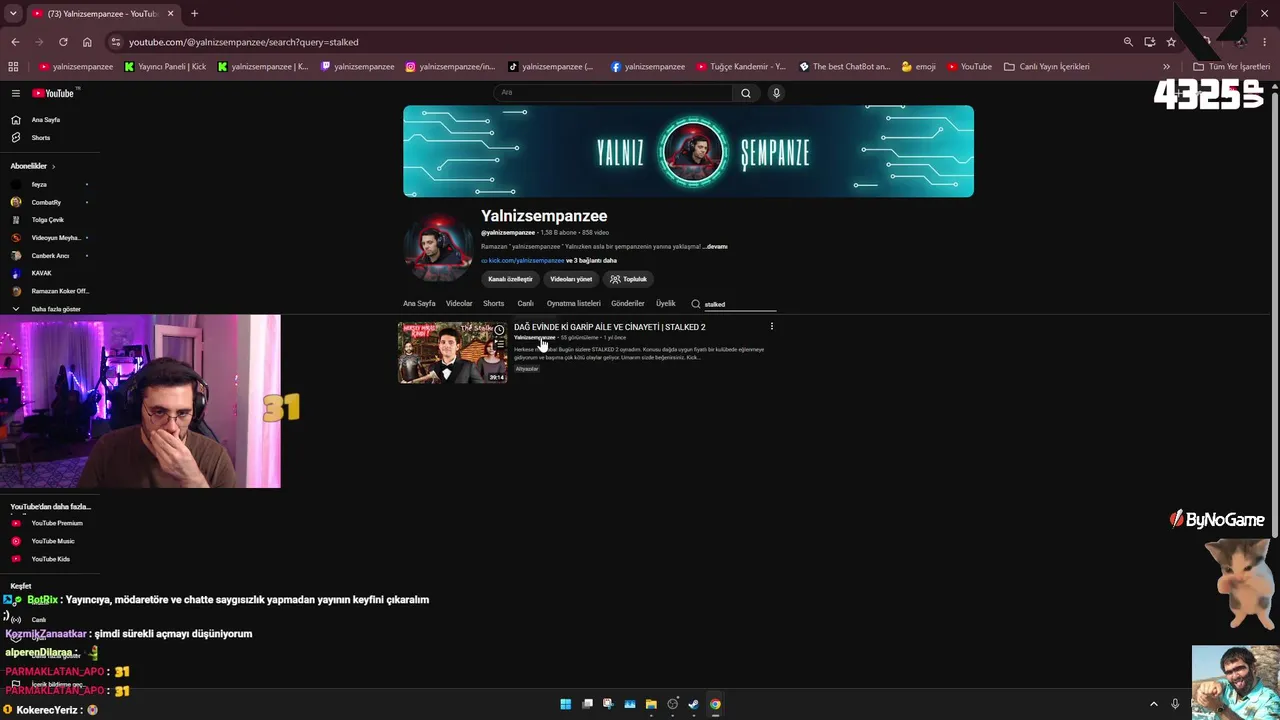The width and height of the screenshot is (1280, 720).
Task: Open the emoji bookmark
Action: (919, 67)
